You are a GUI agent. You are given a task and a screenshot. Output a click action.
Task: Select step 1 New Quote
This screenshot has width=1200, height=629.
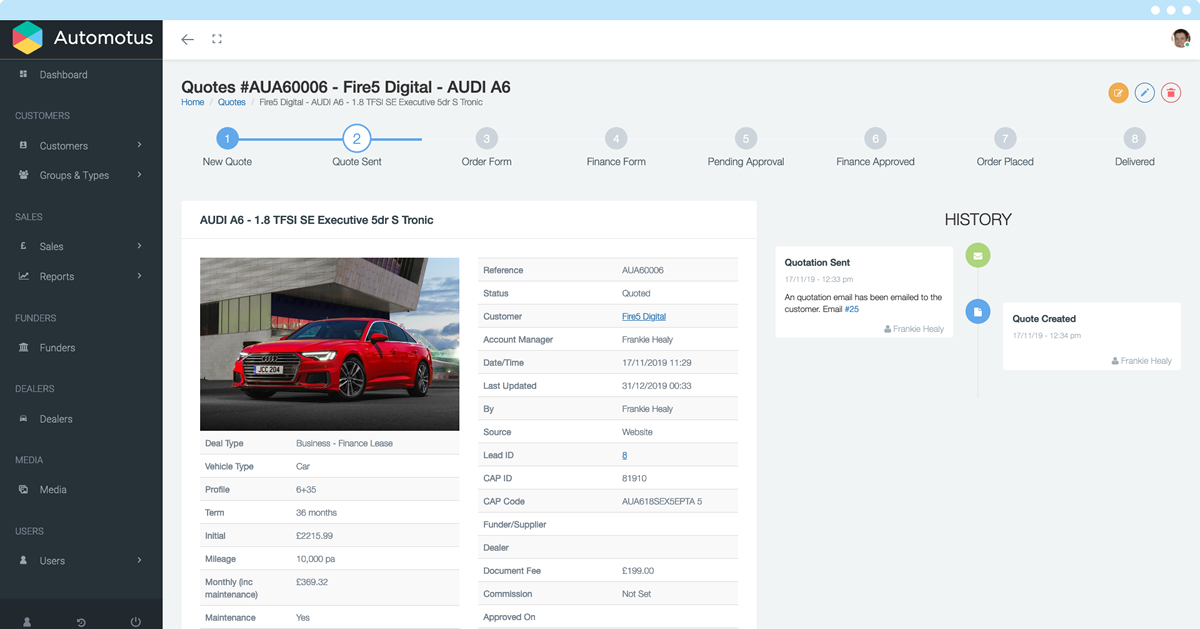coord(227,138)
